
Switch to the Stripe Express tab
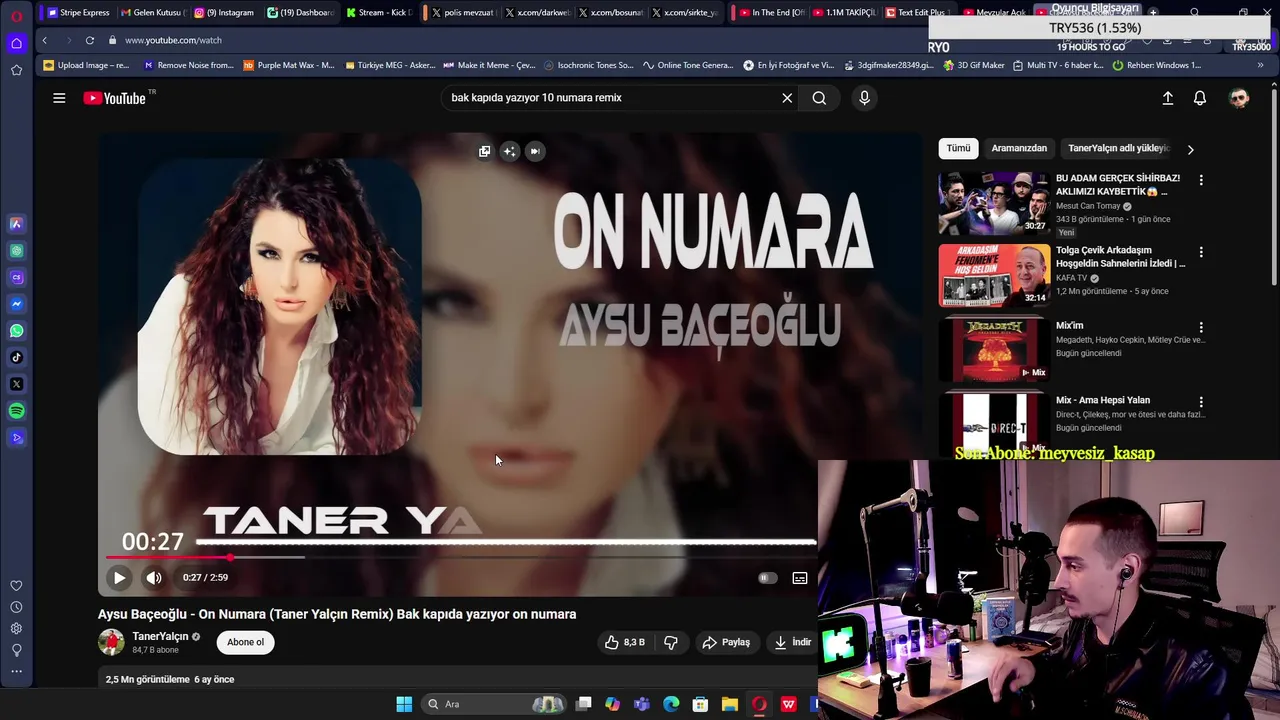pyautogui.click(x=78, y=12)
